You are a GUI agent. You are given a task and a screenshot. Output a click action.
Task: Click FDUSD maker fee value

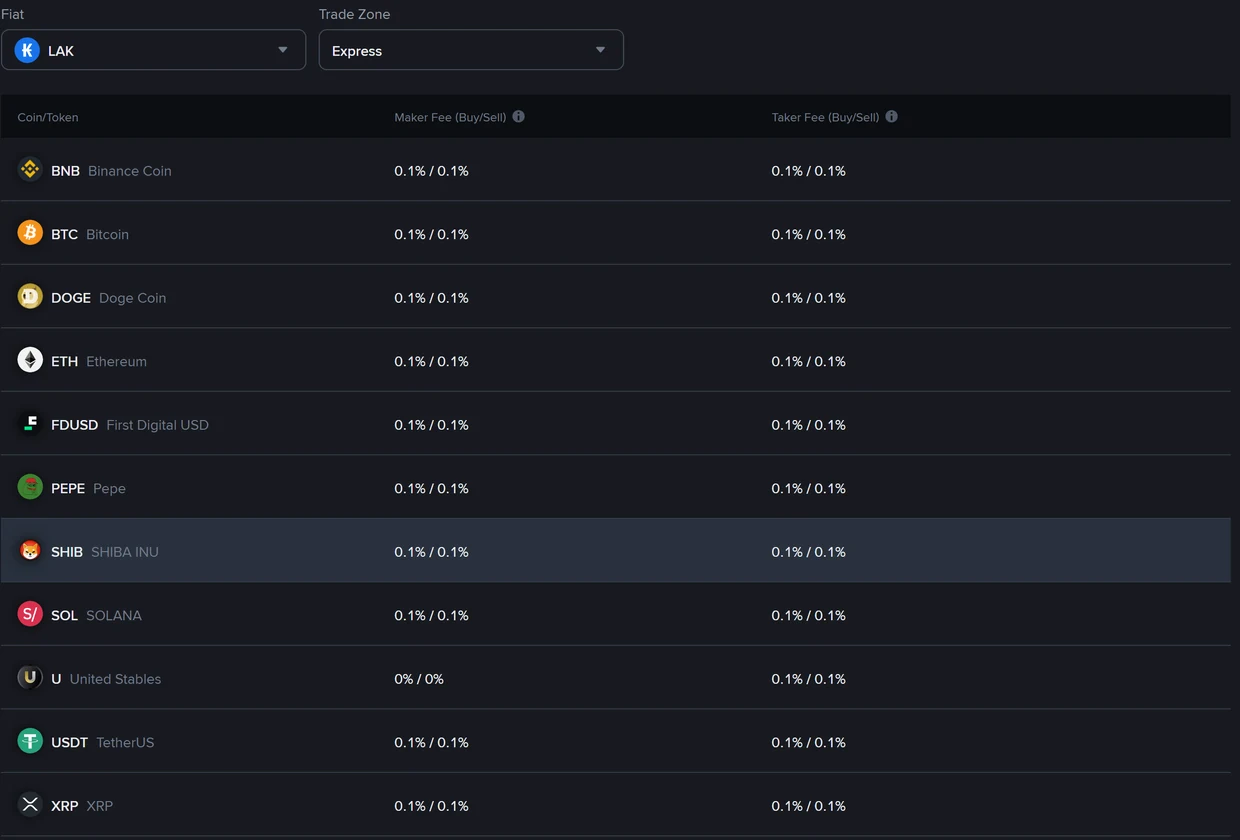point(431,425)
